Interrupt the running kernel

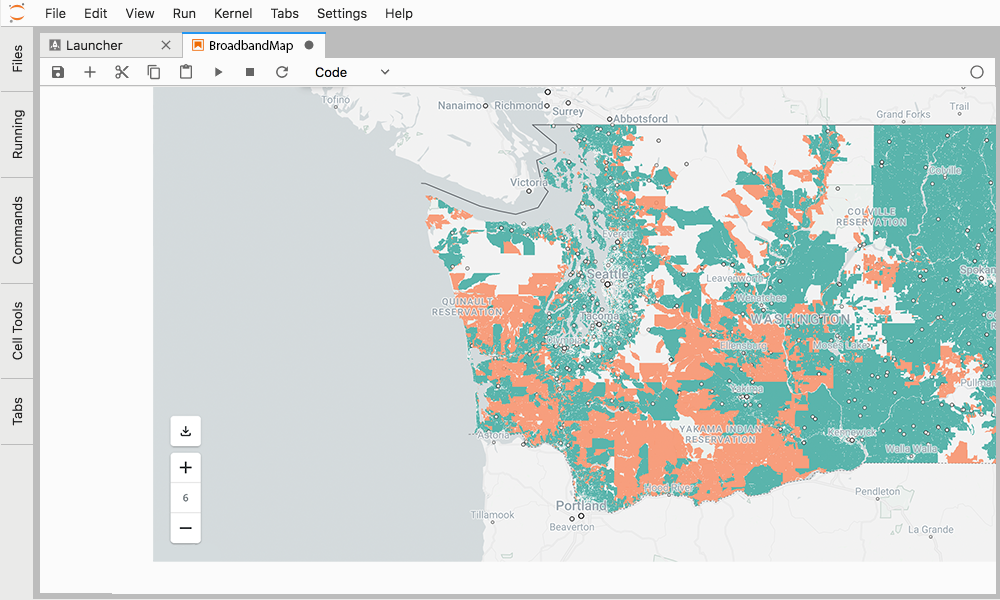(250, 72)
